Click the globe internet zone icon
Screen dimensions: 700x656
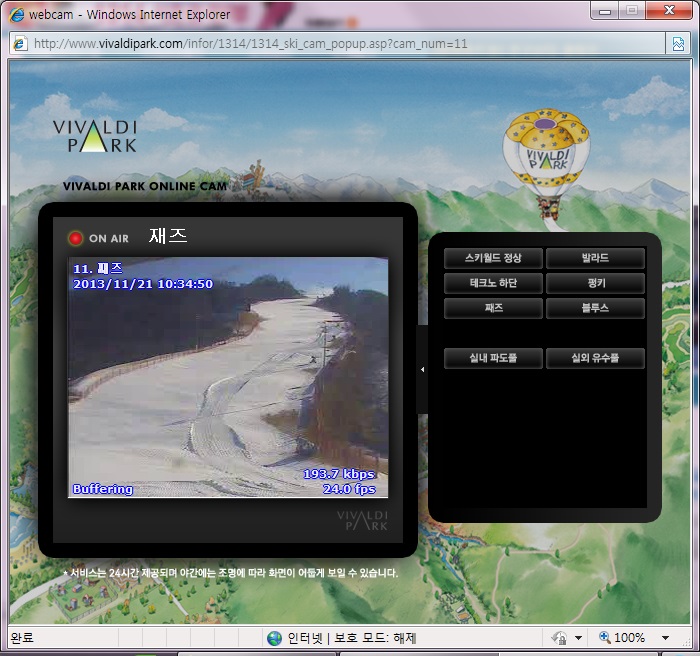pos(274,638)
